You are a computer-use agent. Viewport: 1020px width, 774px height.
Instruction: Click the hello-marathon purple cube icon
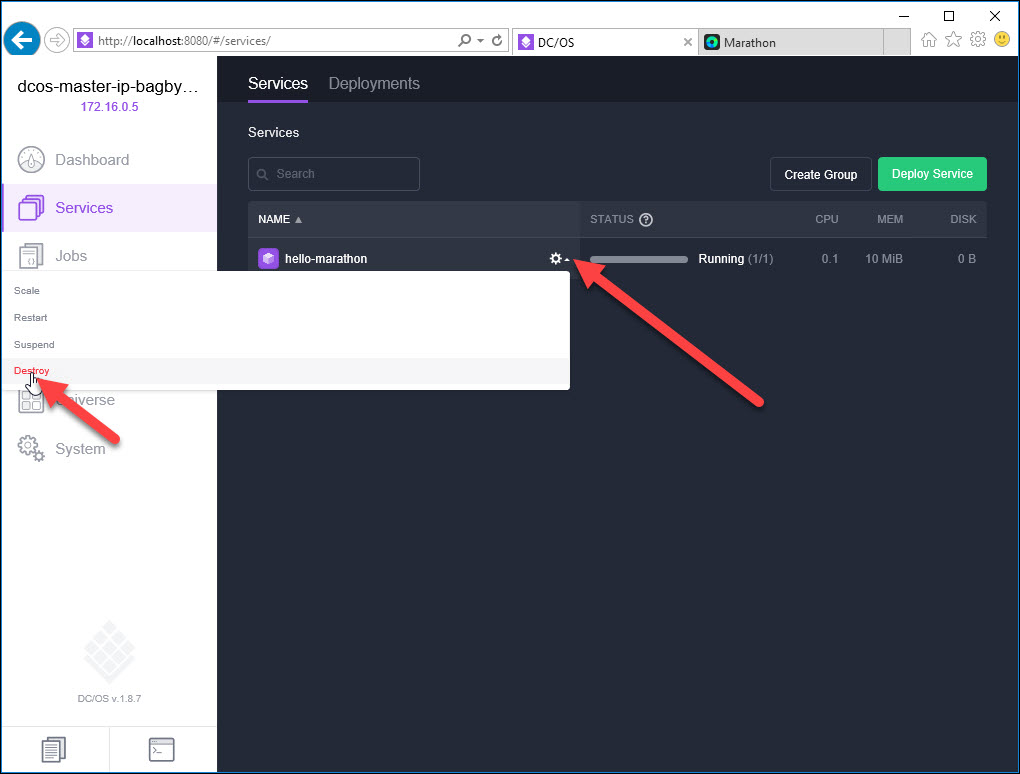268,258
